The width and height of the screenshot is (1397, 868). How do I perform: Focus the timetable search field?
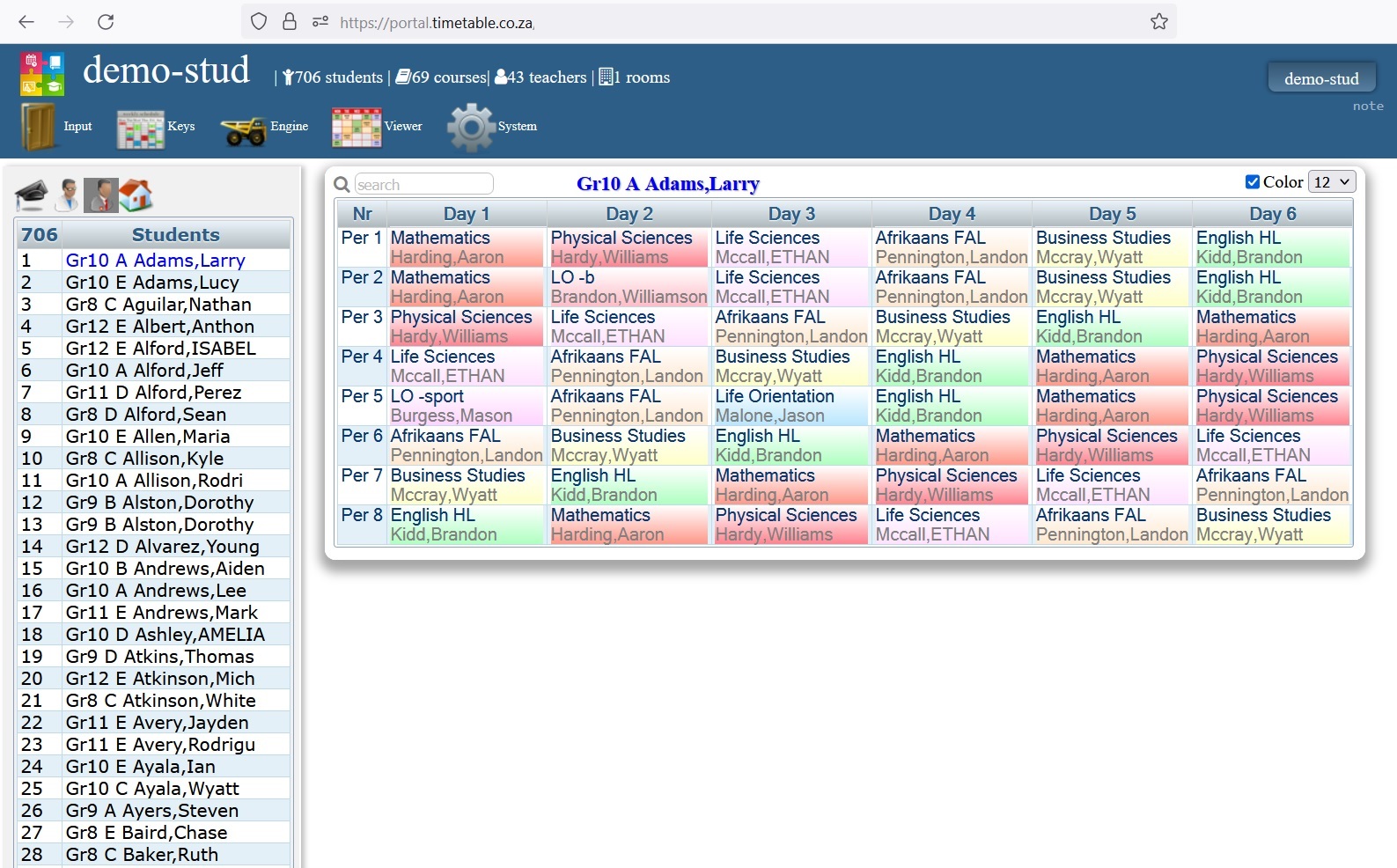point(423,184)
